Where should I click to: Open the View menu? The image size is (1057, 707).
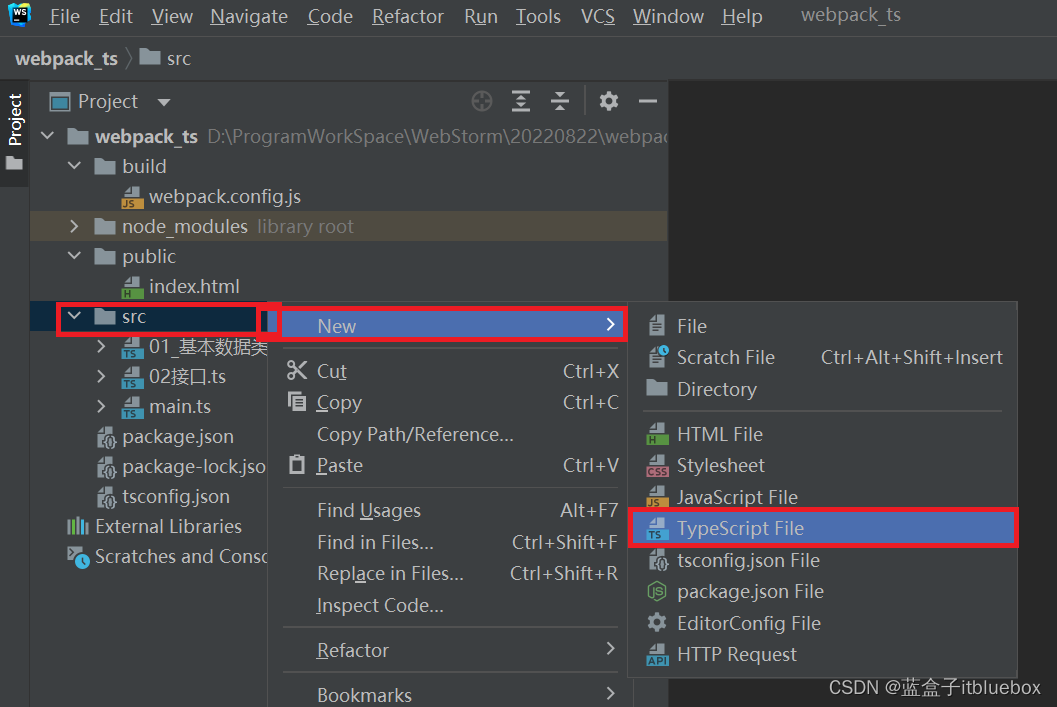(171, 16)
